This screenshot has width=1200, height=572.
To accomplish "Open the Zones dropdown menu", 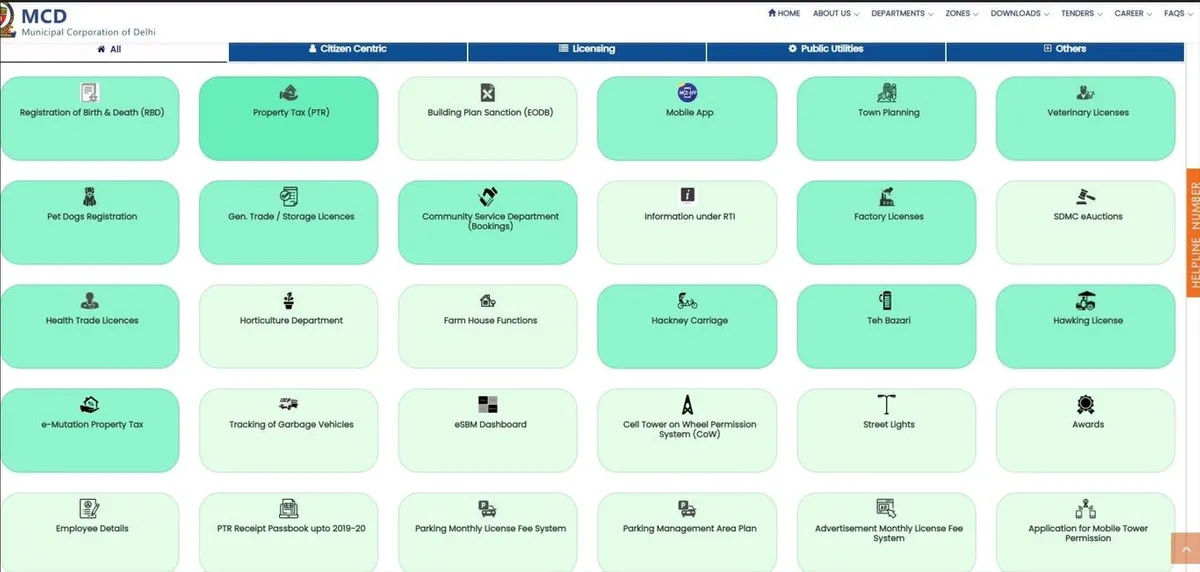I will 962,14.
